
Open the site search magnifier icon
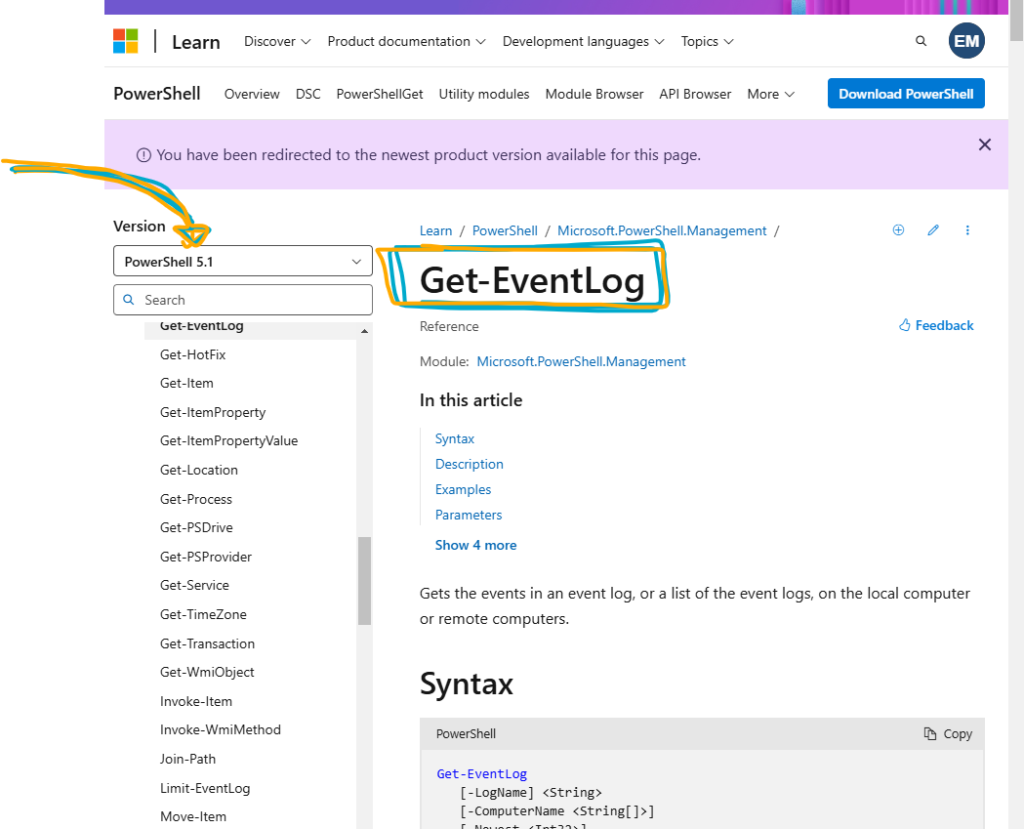(921, 41)
